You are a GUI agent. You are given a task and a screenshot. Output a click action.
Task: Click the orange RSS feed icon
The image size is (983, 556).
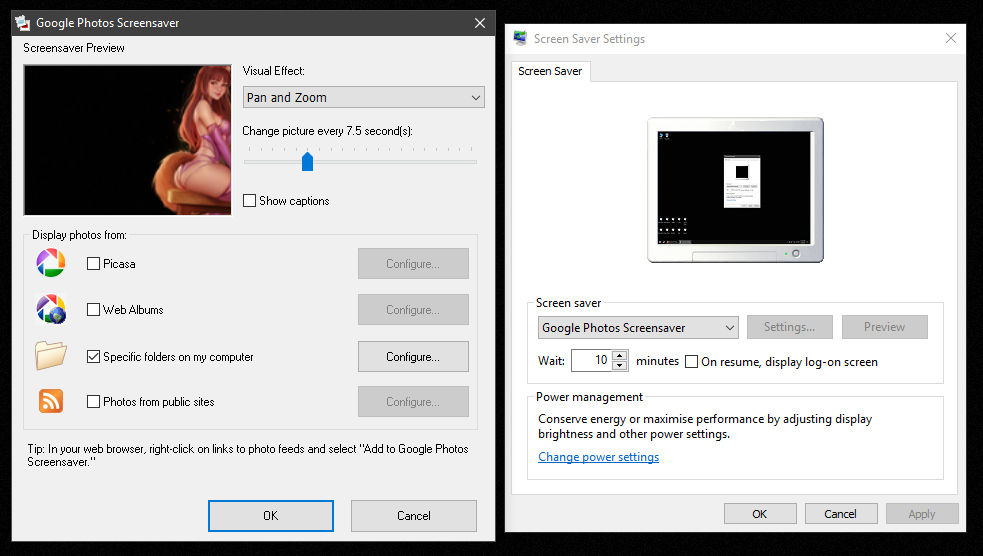(51, 401)
